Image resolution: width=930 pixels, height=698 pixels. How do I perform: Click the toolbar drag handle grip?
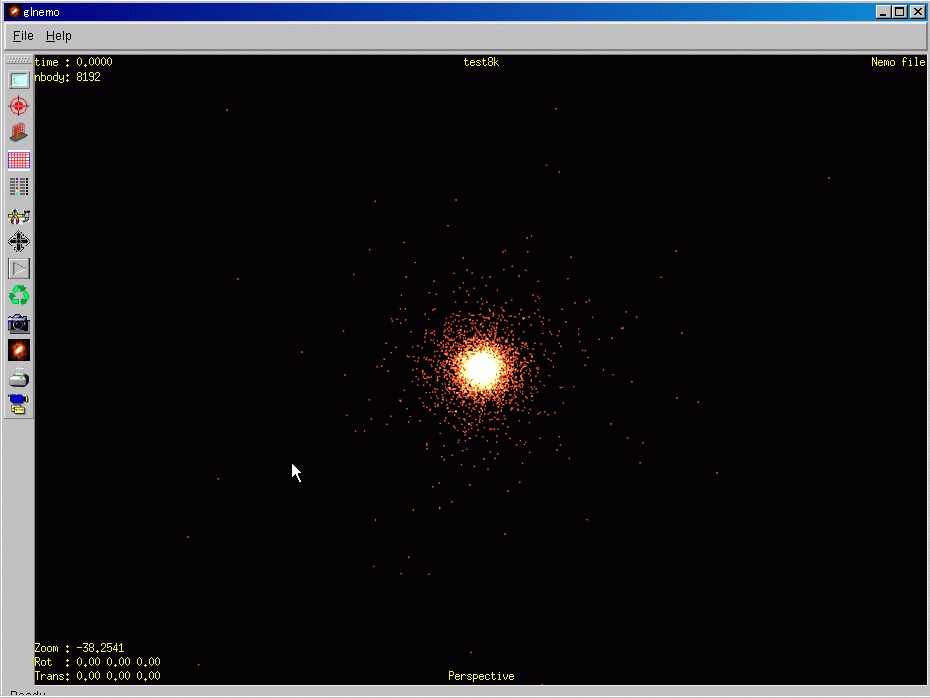[19, 61]
